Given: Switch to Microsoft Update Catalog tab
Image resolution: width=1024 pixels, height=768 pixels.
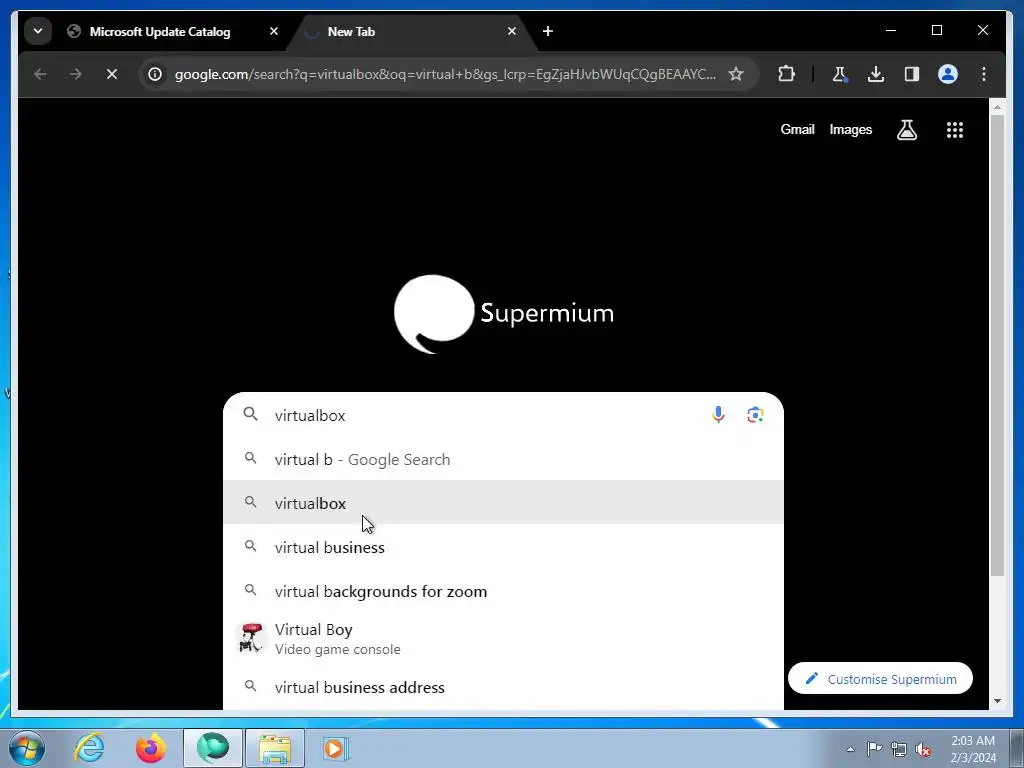Looking at the screenshot, I should pos(160,31).
